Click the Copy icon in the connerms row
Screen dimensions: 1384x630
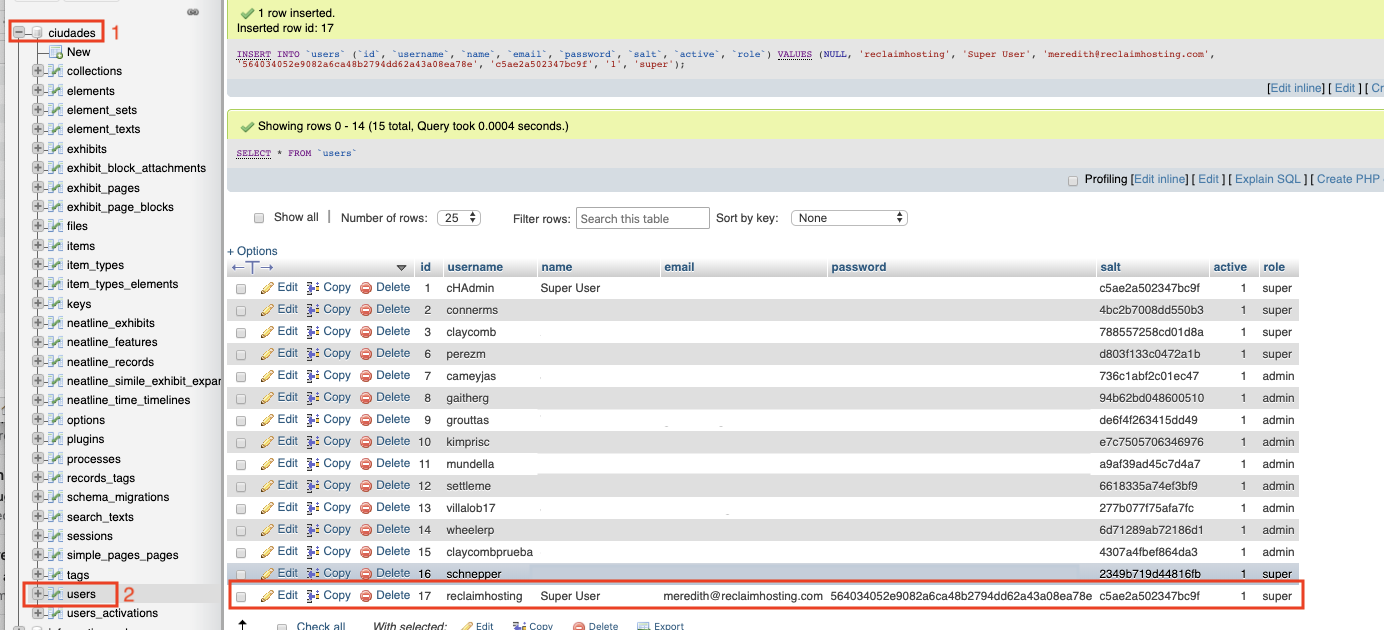click(313, 309)
